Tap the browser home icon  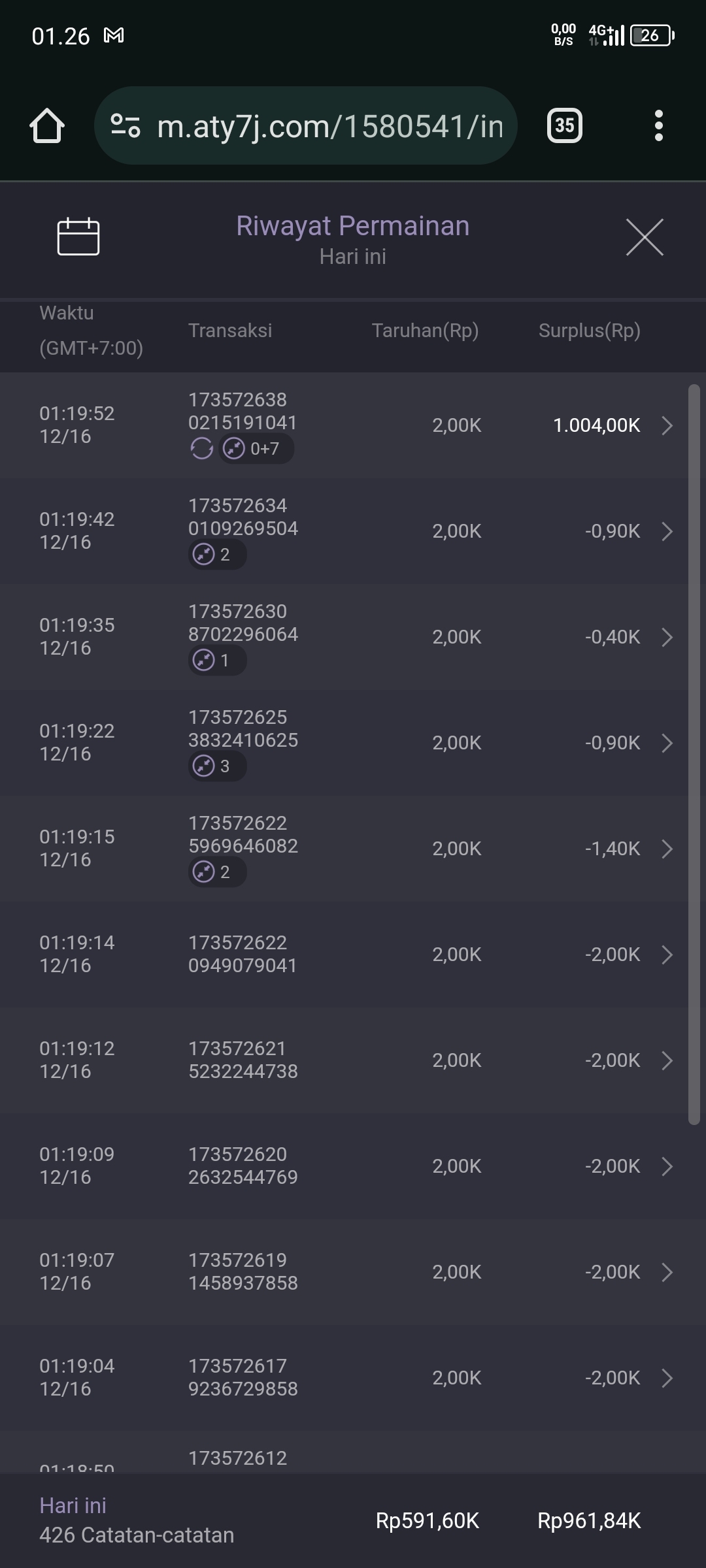click(x=47, y=125)
